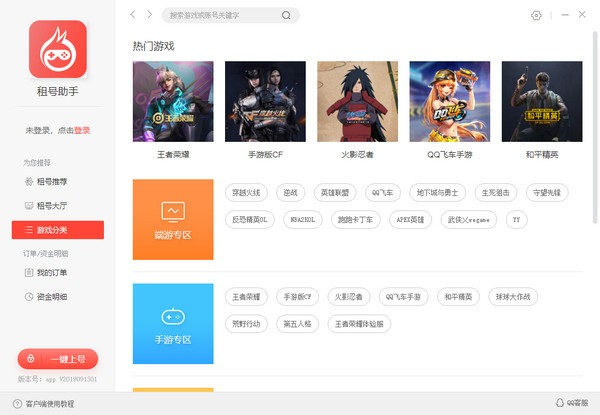Open 客户端使用教程 help link

point(44,404)
